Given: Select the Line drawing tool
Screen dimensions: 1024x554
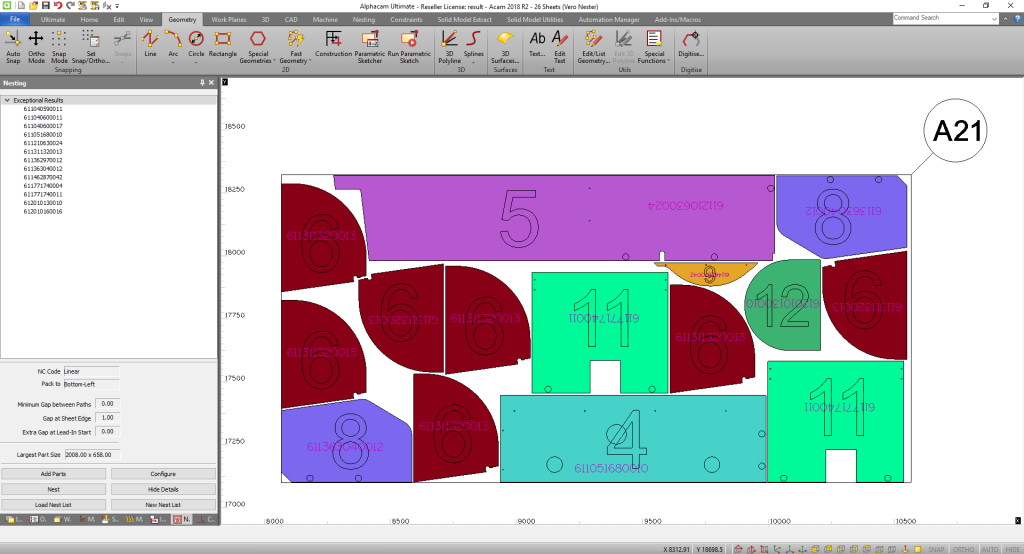Looking at the screenshot, I should coord(150,44).
